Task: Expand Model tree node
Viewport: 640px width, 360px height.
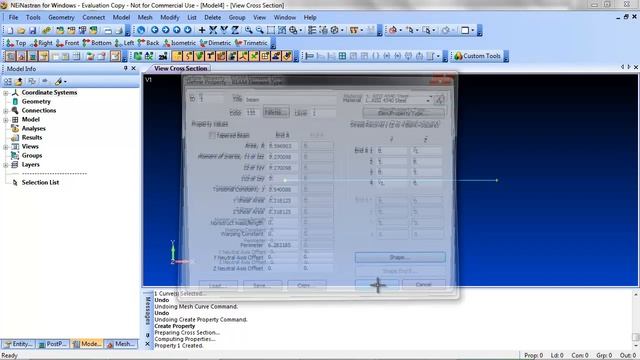Action: click(x=6, y=120)
